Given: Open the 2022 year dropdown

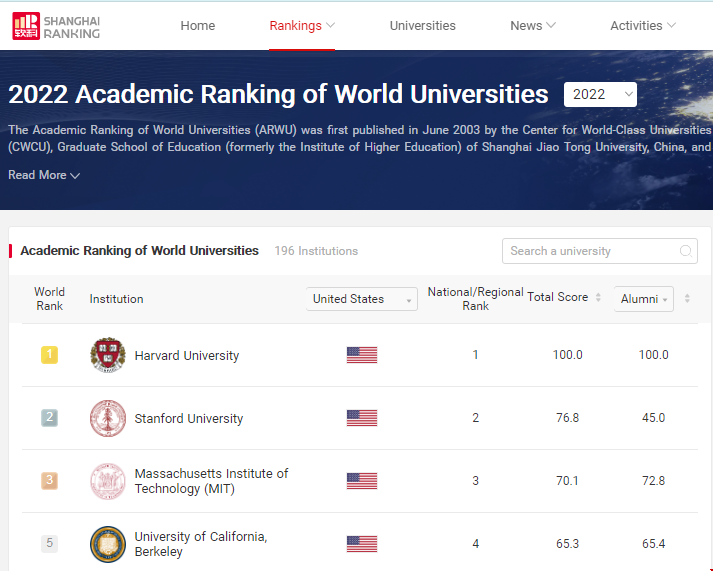Looking at the screenshot, I should (600, 94).
